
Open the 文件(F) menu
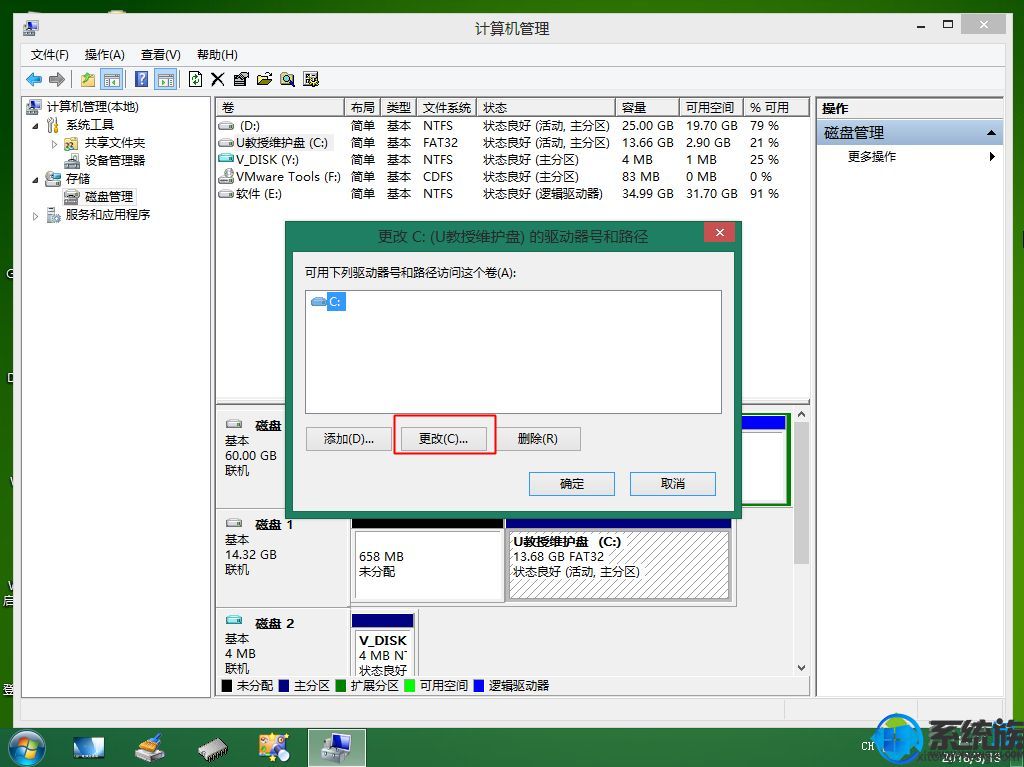[x=50, y=55]
